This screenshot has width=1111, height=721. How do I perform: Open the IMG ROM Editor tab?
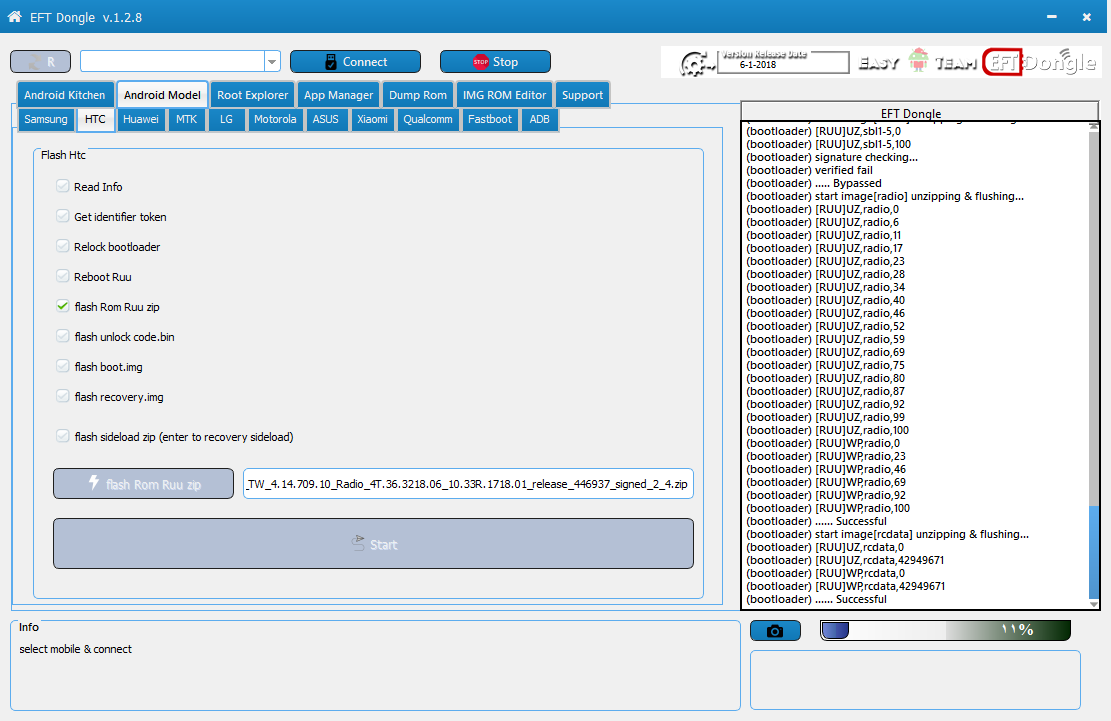[x=504, y=95]
